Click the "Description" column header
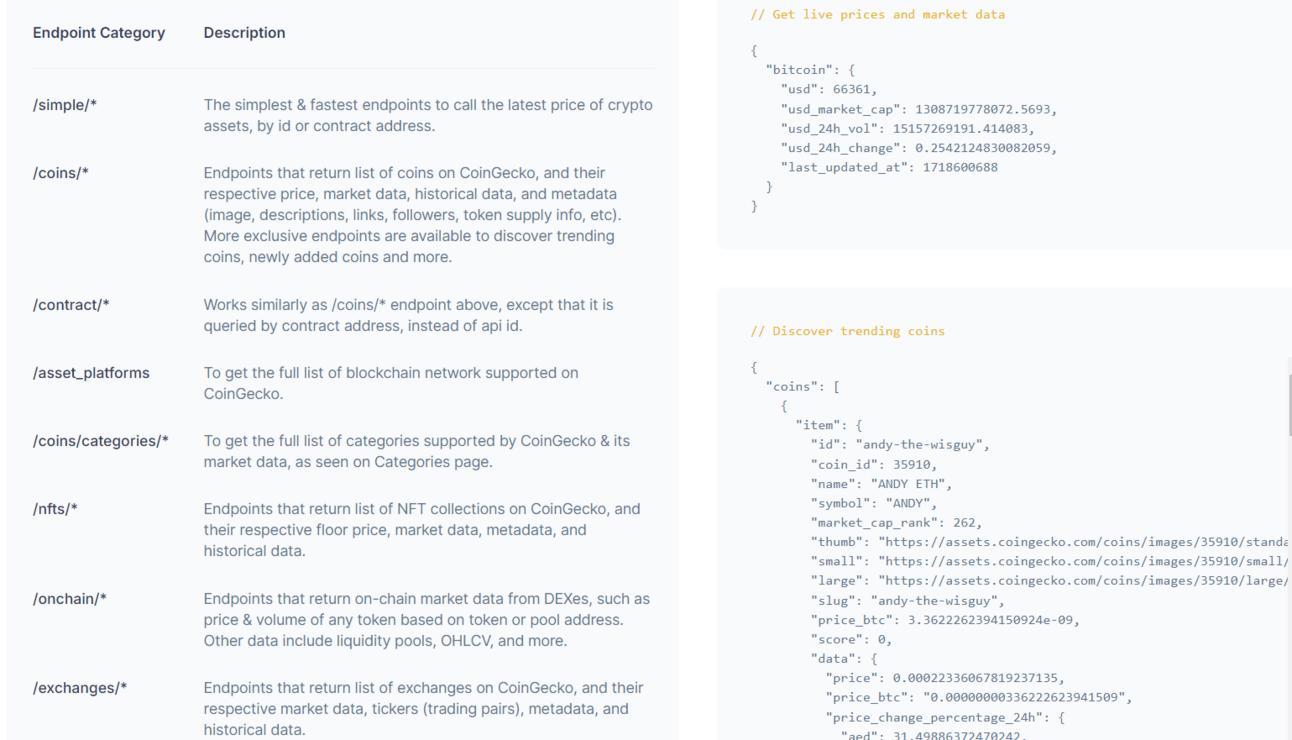 point(245,33)
